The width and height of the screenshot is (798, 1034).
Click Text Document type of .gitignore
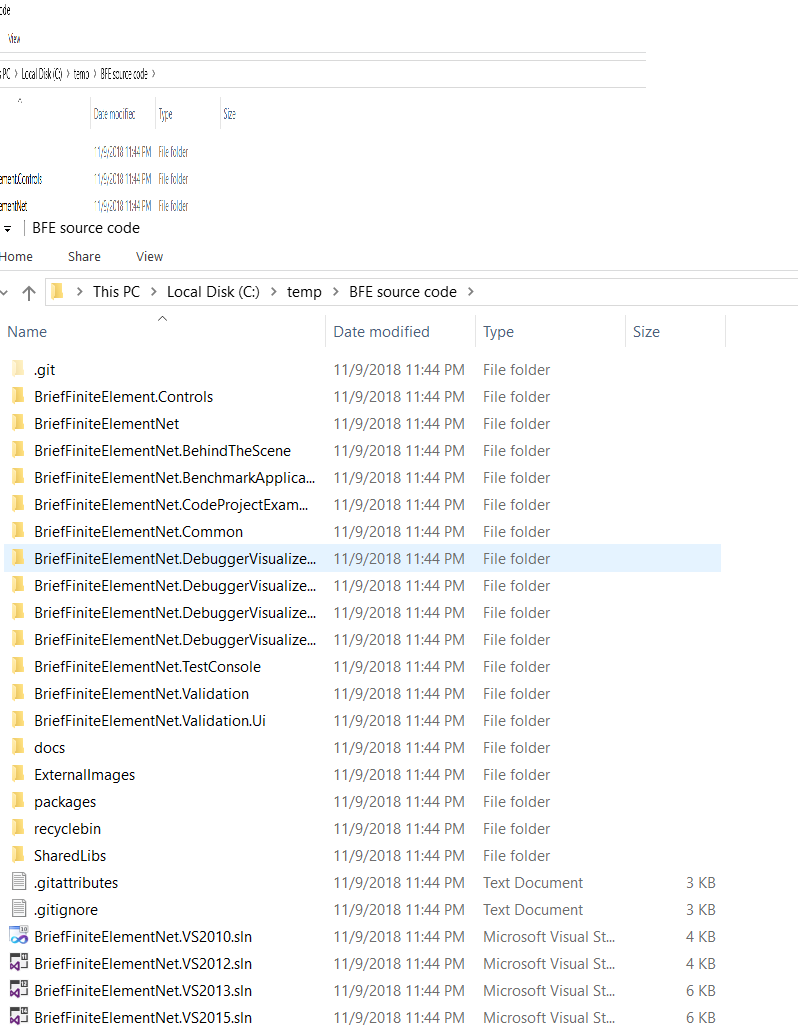[x=533, y=909]
